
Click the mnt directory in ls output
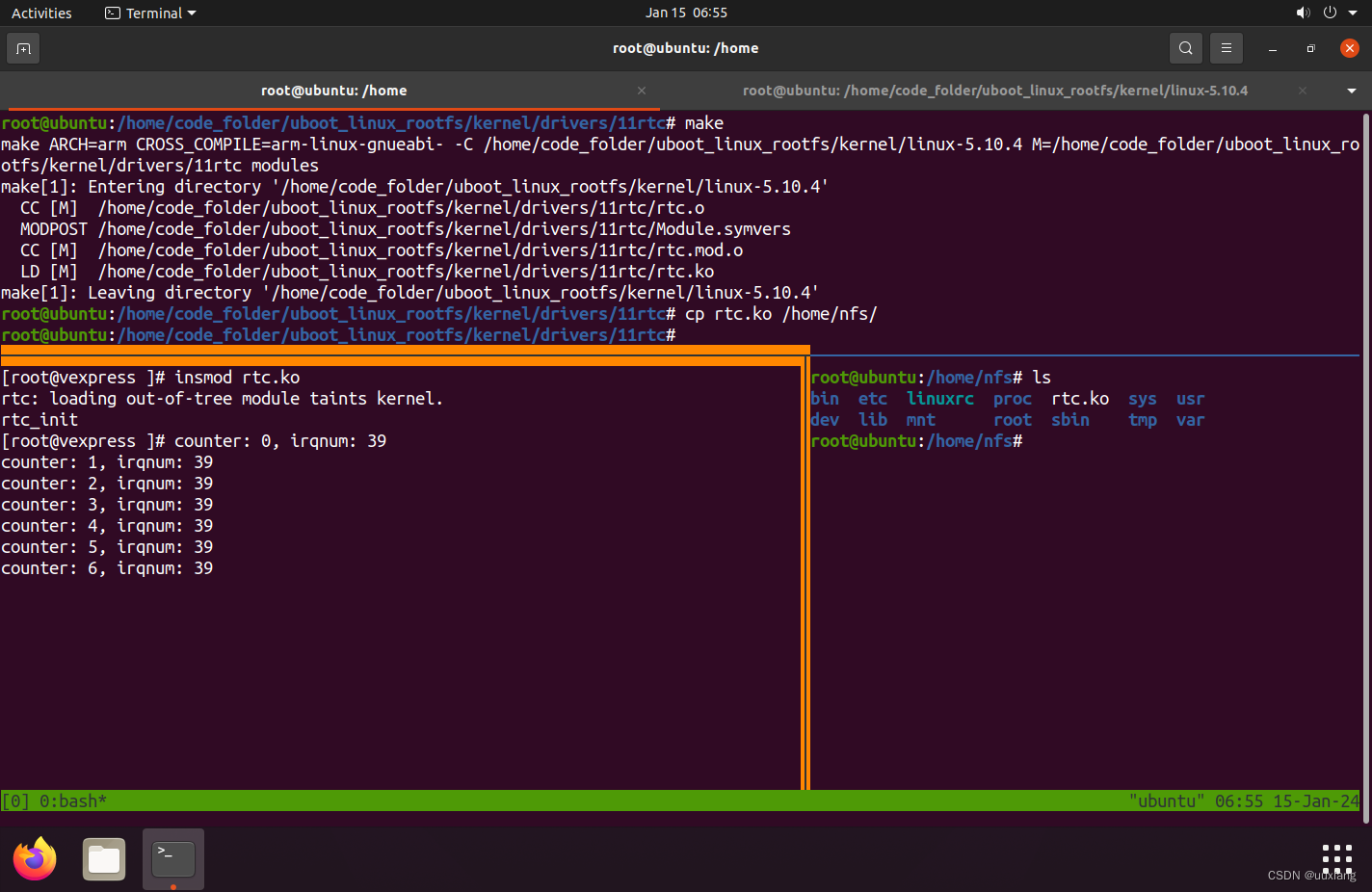click(x=921, y=420)
